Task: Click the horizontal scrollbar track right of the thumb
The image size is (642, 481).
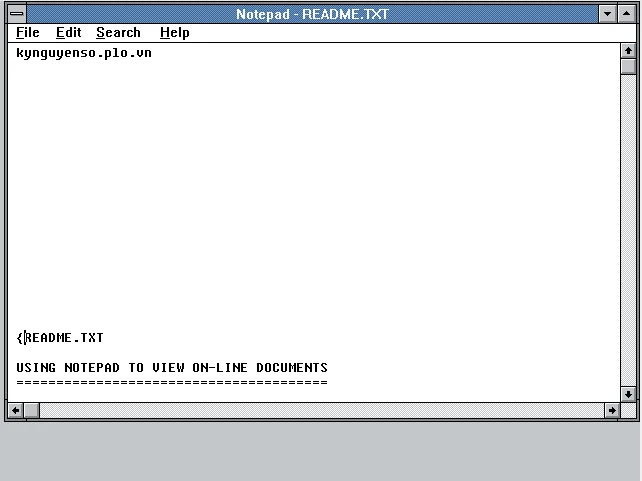Action: (320, 410)
